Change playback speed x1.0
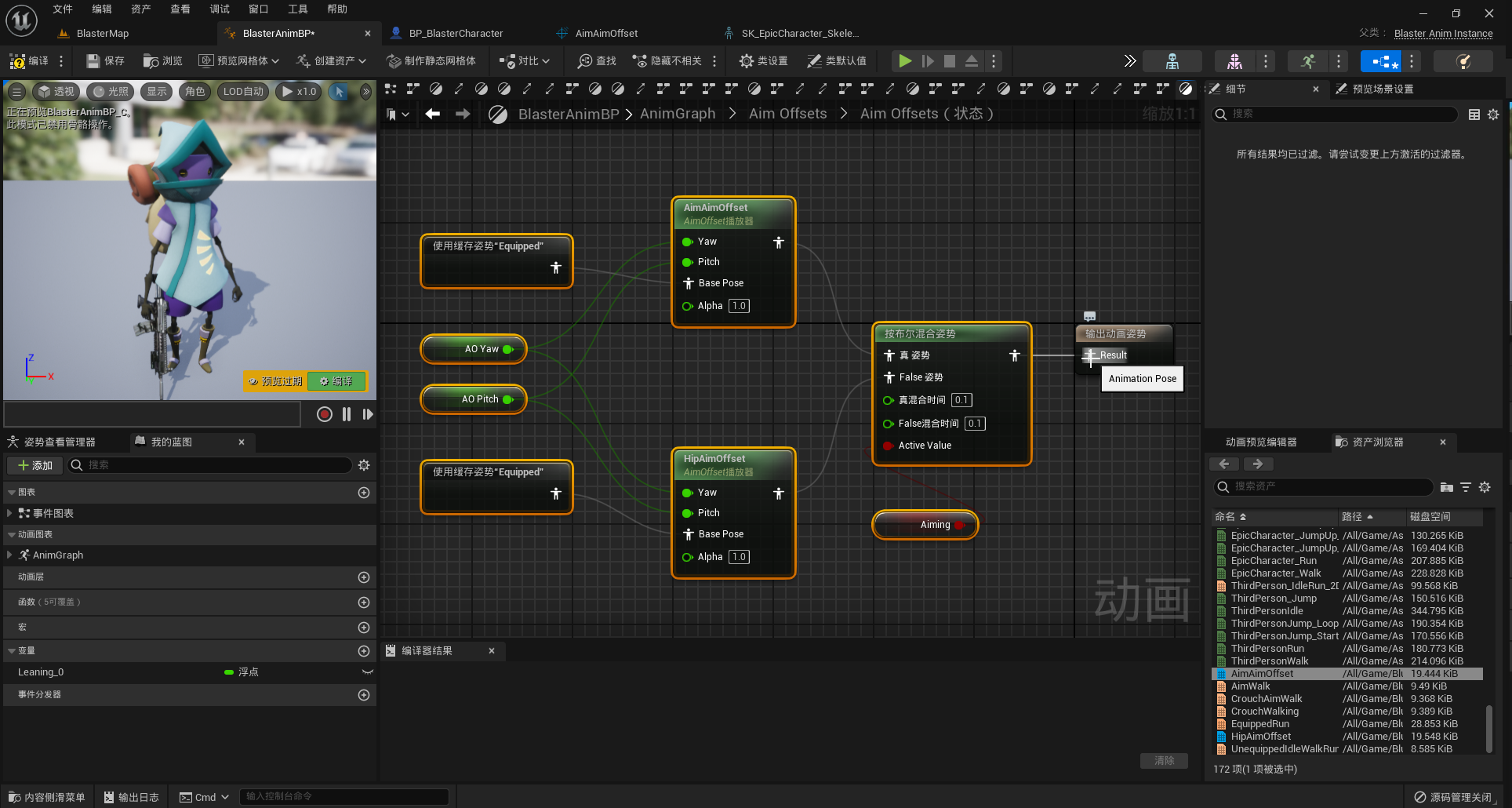1512x808 pixels. point(299,92)
